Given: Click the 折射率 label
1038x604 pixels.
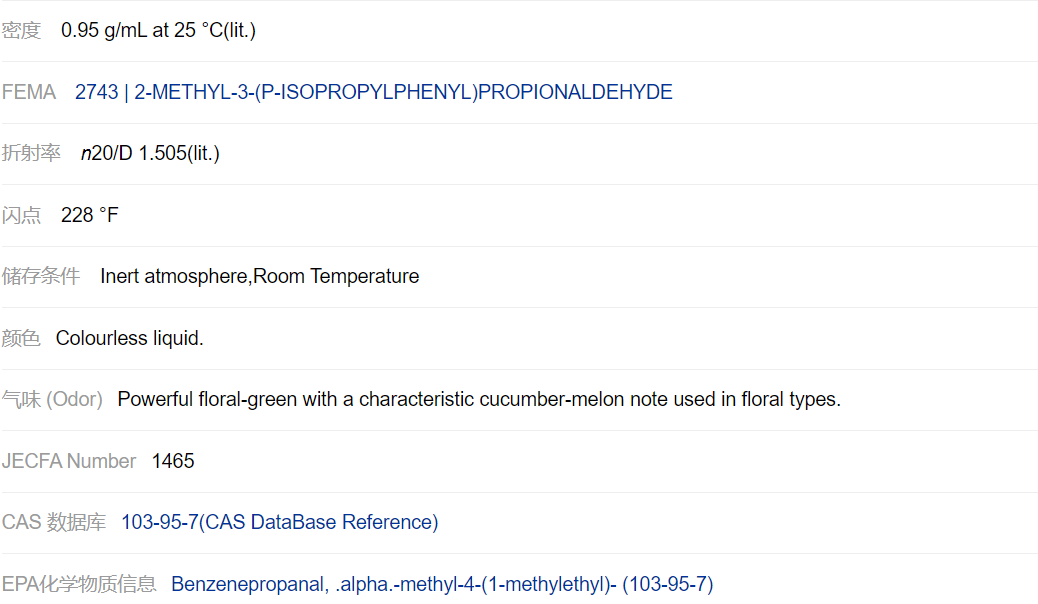Looking at the screenshot, I should tap(31, 154).
